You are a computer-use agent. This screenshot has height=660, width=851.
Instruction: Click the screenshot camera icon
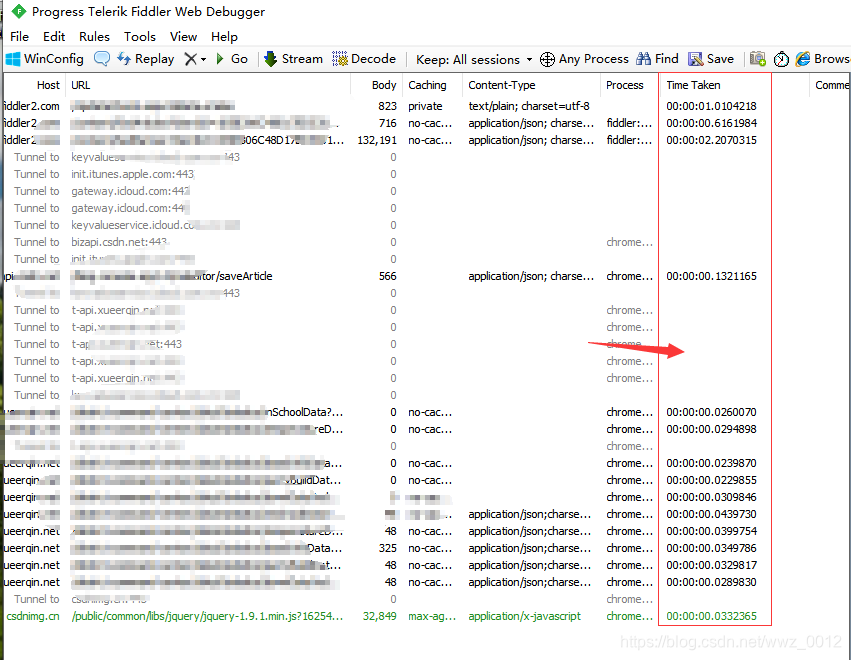coord(758,59)
